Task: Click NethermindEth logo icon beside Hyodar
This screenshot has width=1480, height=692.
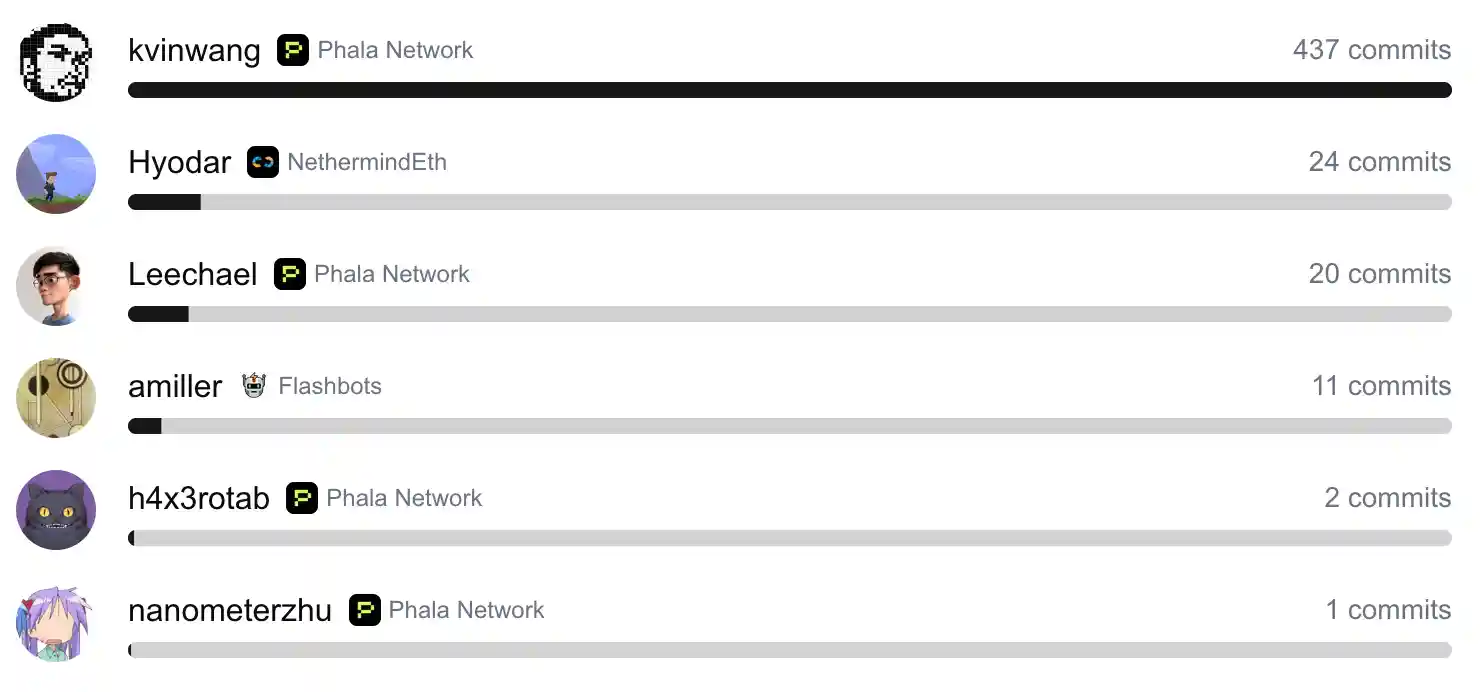Action: click(263, 162)
